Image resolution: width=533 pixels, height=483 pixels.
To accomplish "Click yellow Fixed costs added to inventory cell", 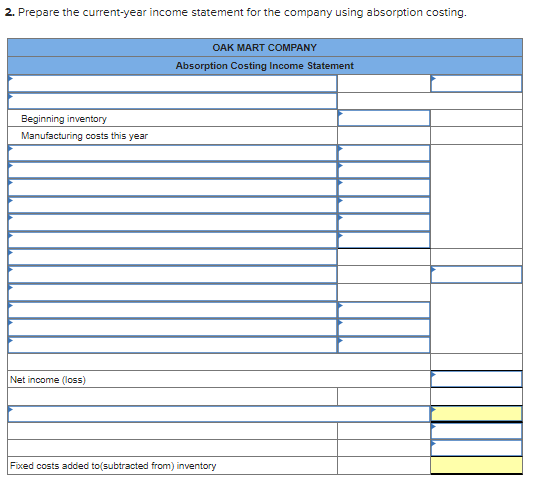I will [x=476, y=465].
